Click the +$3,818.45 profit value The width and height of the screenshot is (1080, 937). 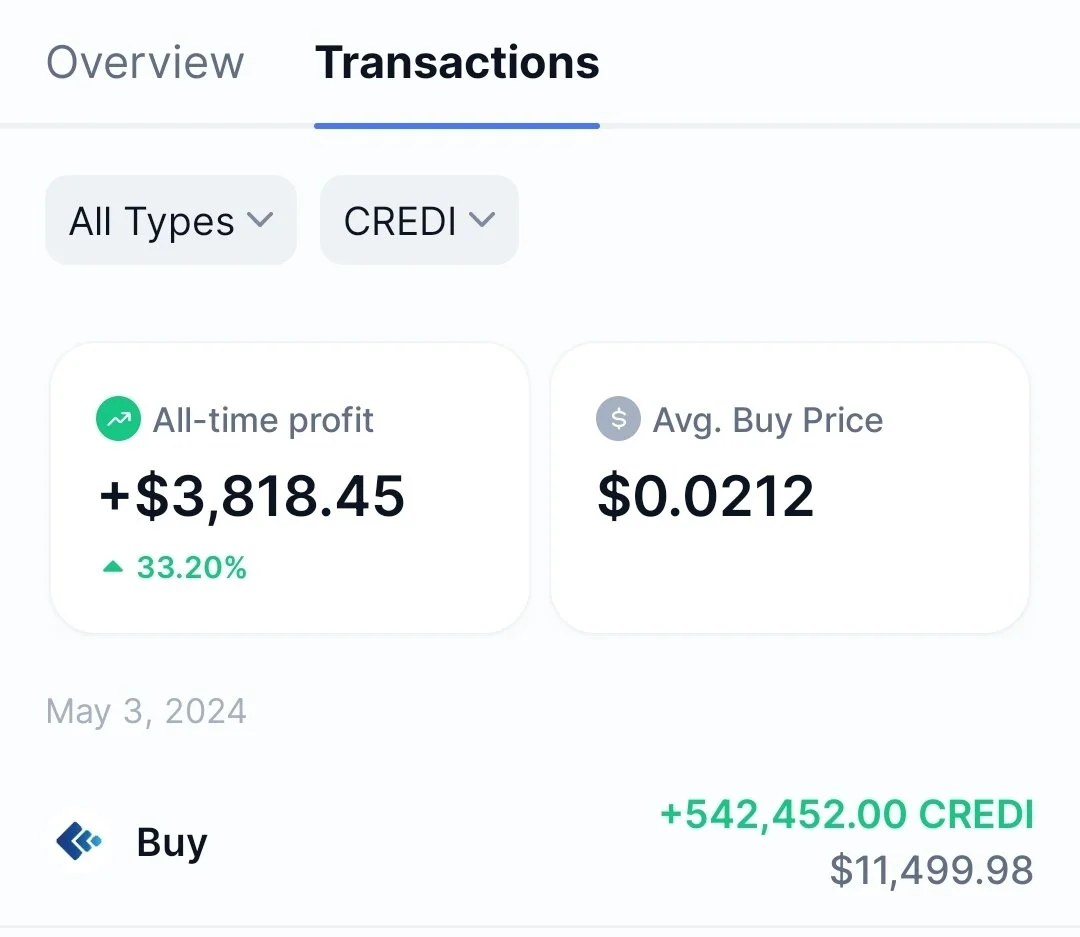[252, 496]
